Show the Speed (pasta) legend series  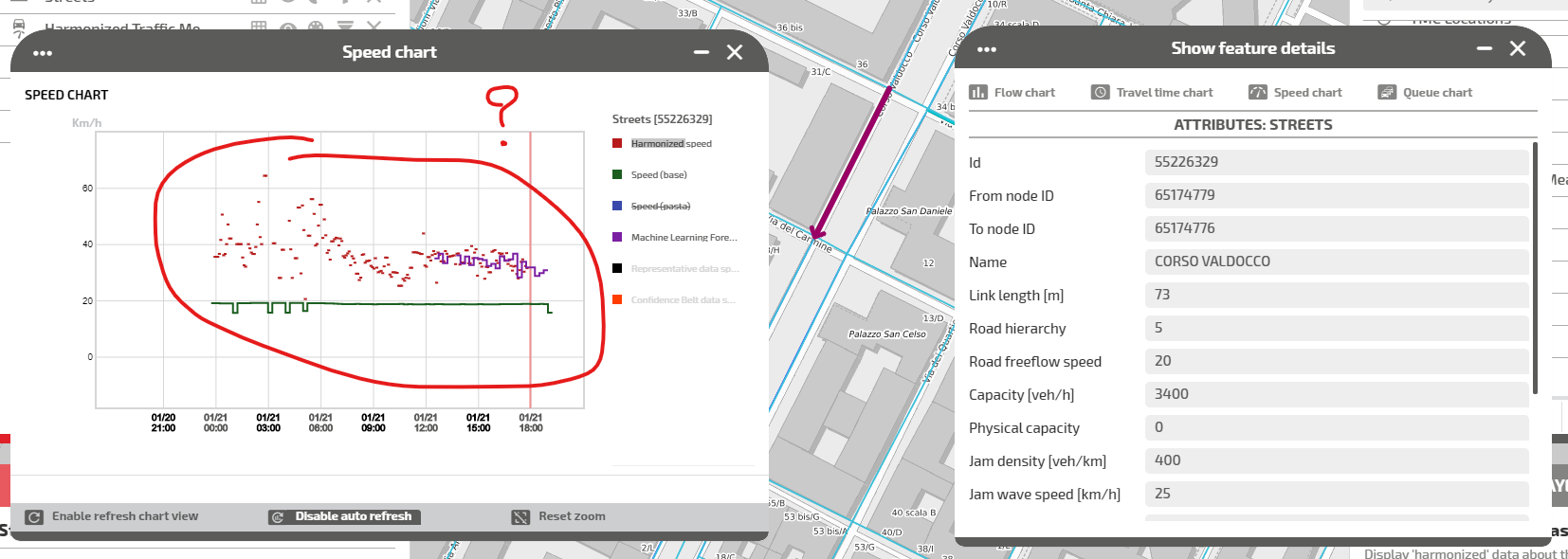pos(661,207)
